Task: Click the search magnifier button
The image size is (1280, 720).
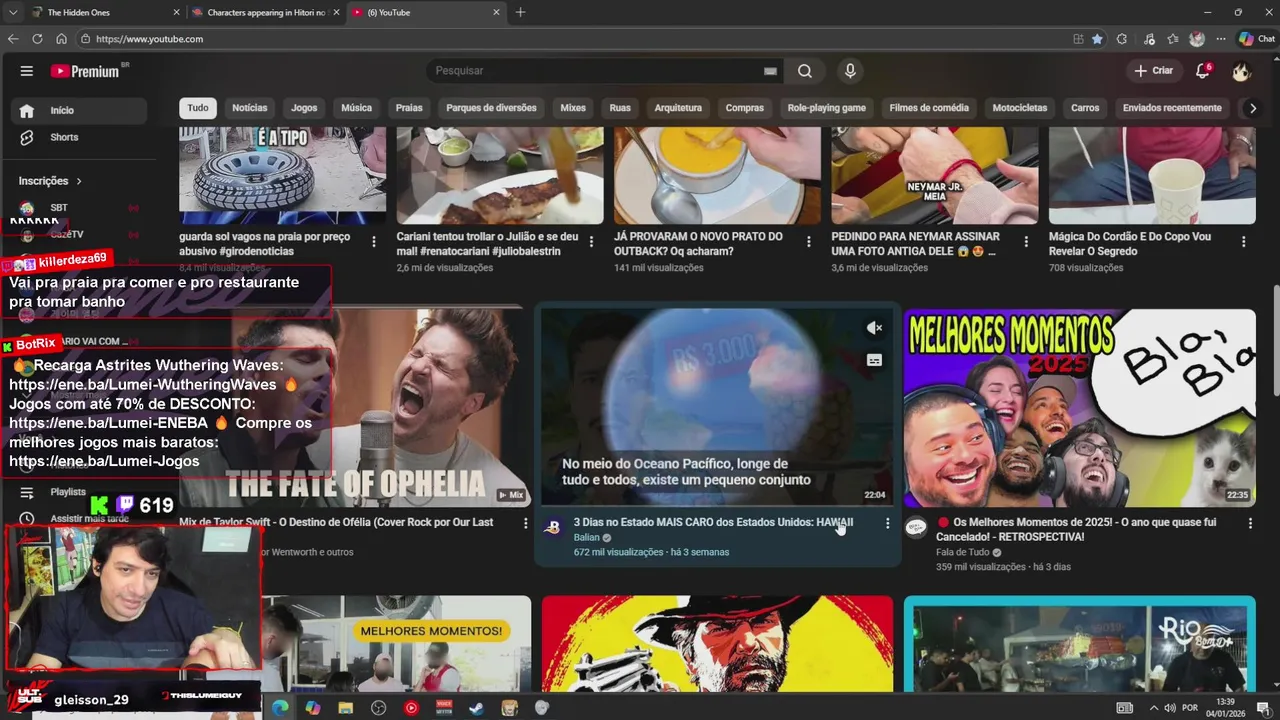Action: click(x=805, y=71)
